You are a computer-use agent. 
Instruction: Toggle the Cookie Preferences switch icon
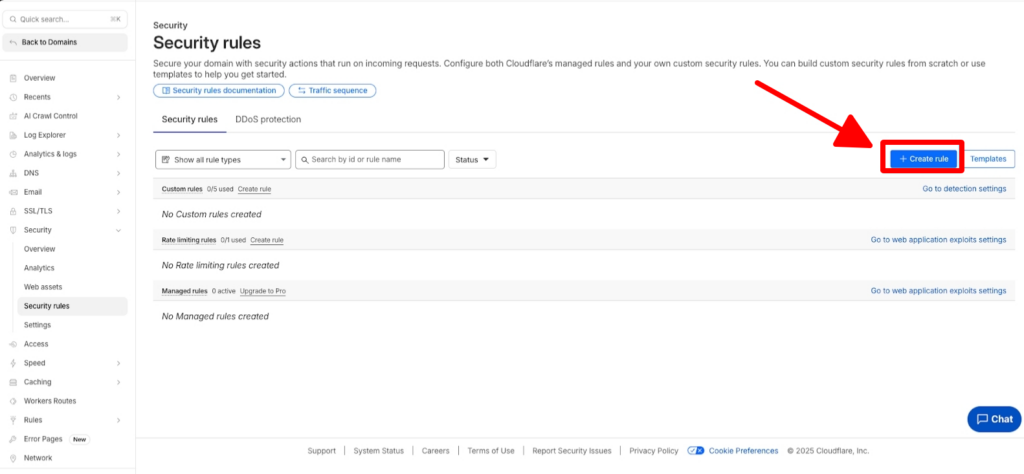click(x=696, y=450)
